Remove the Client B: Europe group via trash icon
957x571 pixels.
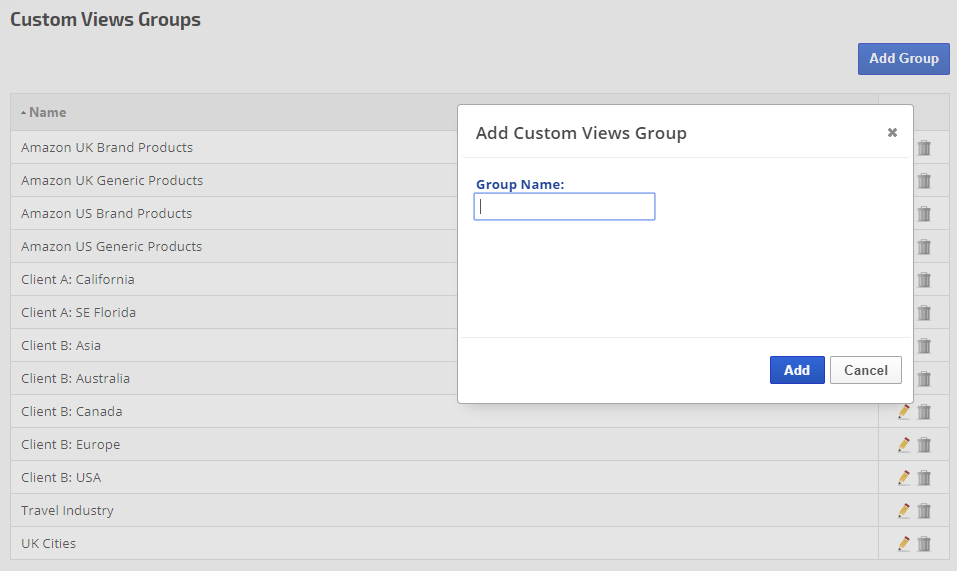[x=924, y=444]
